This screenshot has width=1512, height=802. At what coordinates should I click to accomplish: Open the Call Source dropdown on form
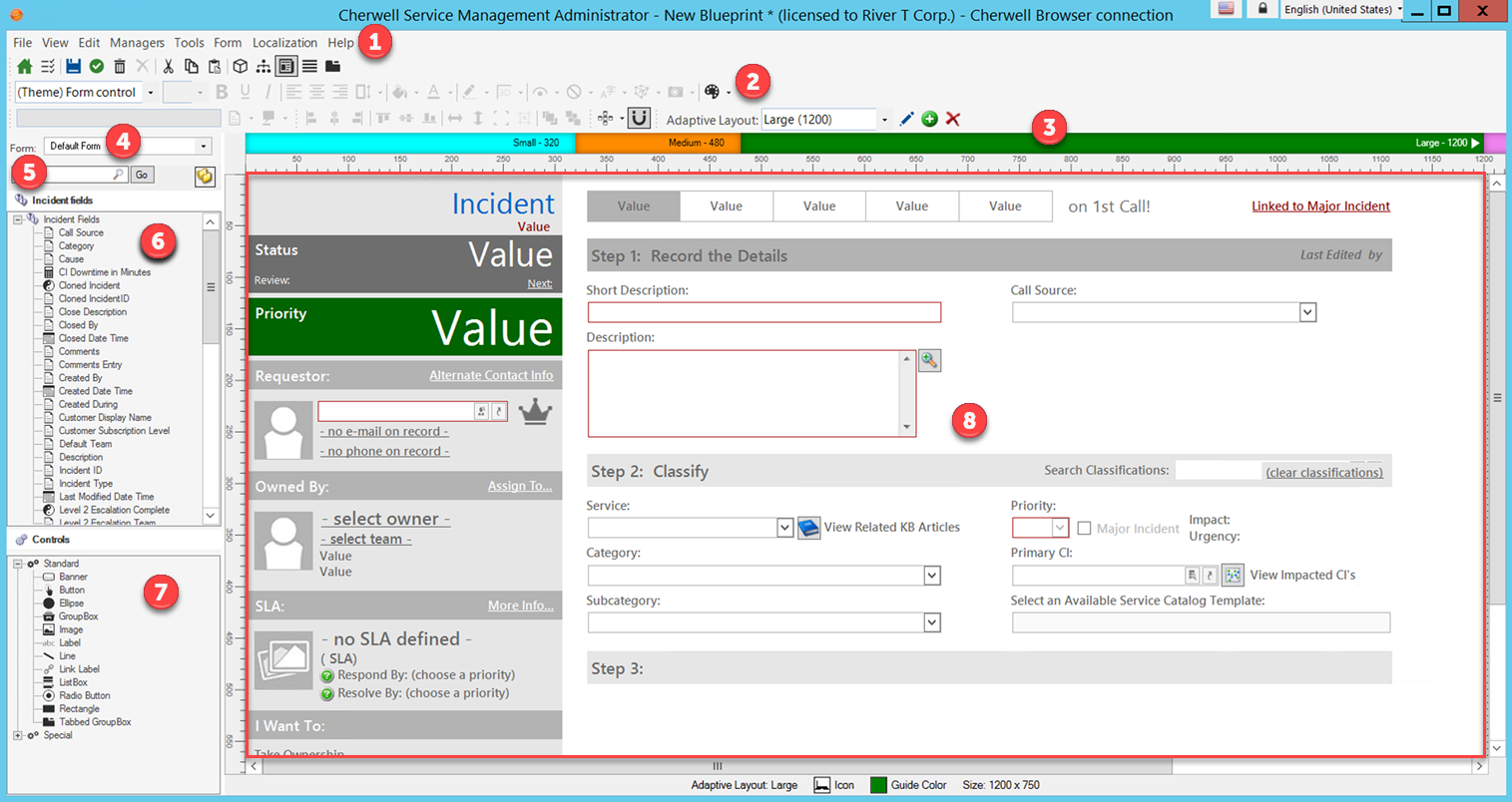click(x=1307, y=312)
